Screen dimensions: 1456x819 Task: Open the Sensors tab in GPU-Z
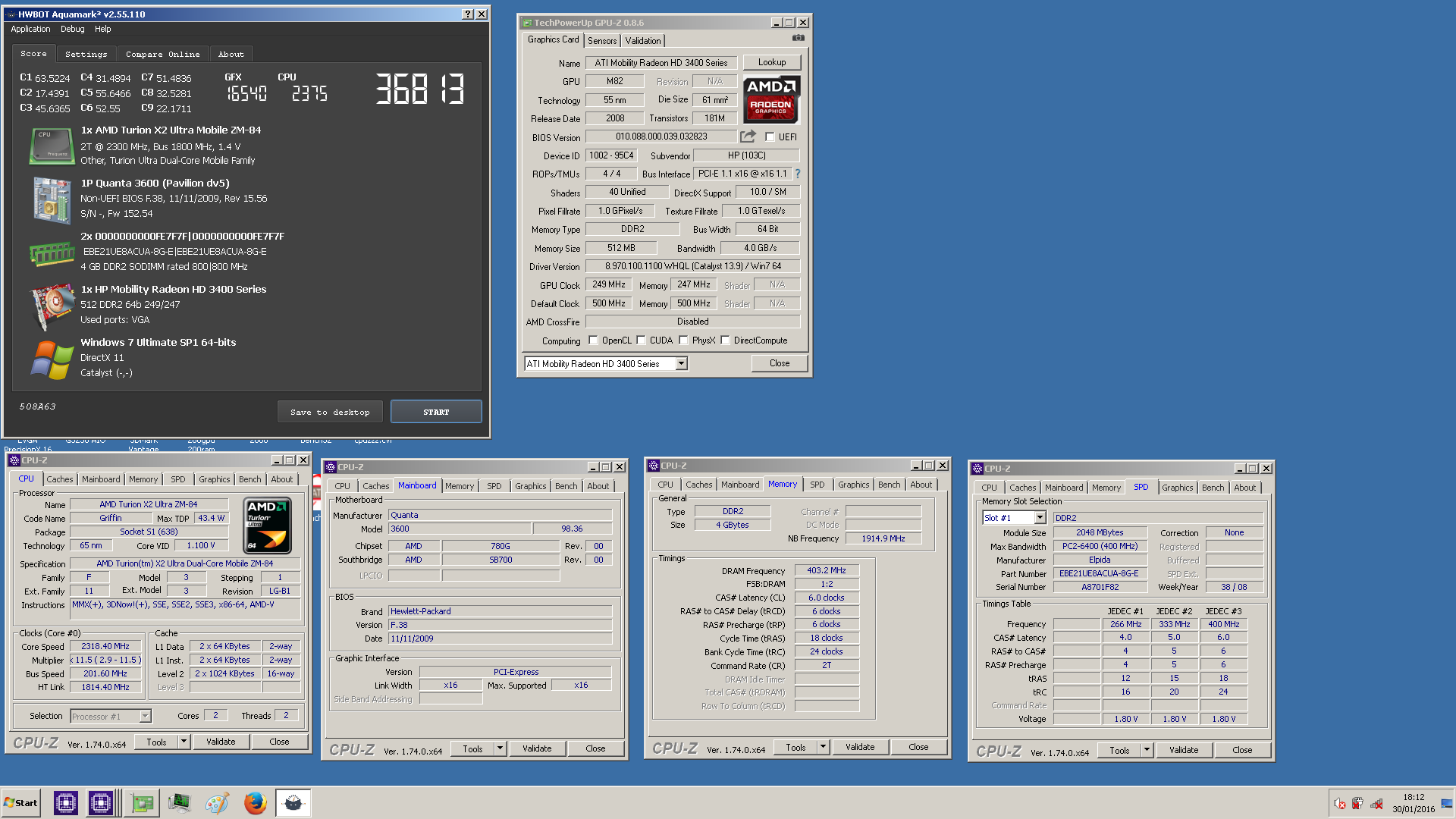[x=602, y=41]
